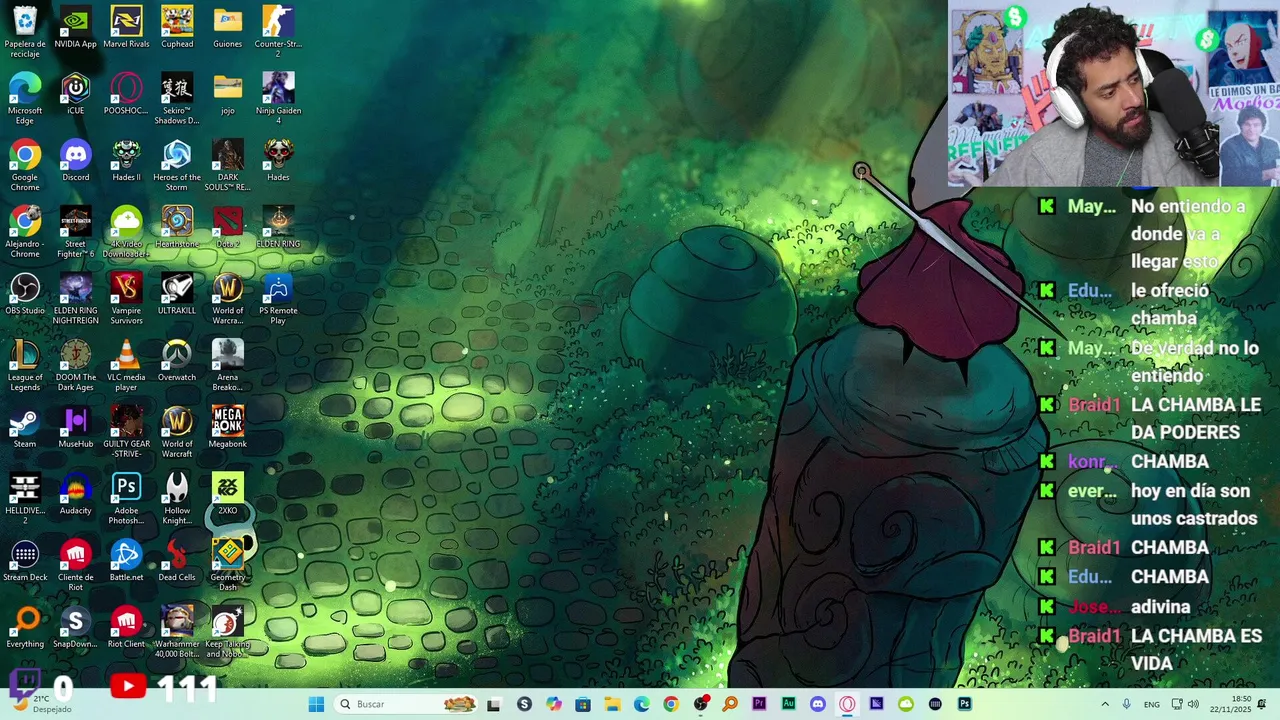
Task: Open the Sekiro Shadows Die shortcut
Action: tap(177, 99)
